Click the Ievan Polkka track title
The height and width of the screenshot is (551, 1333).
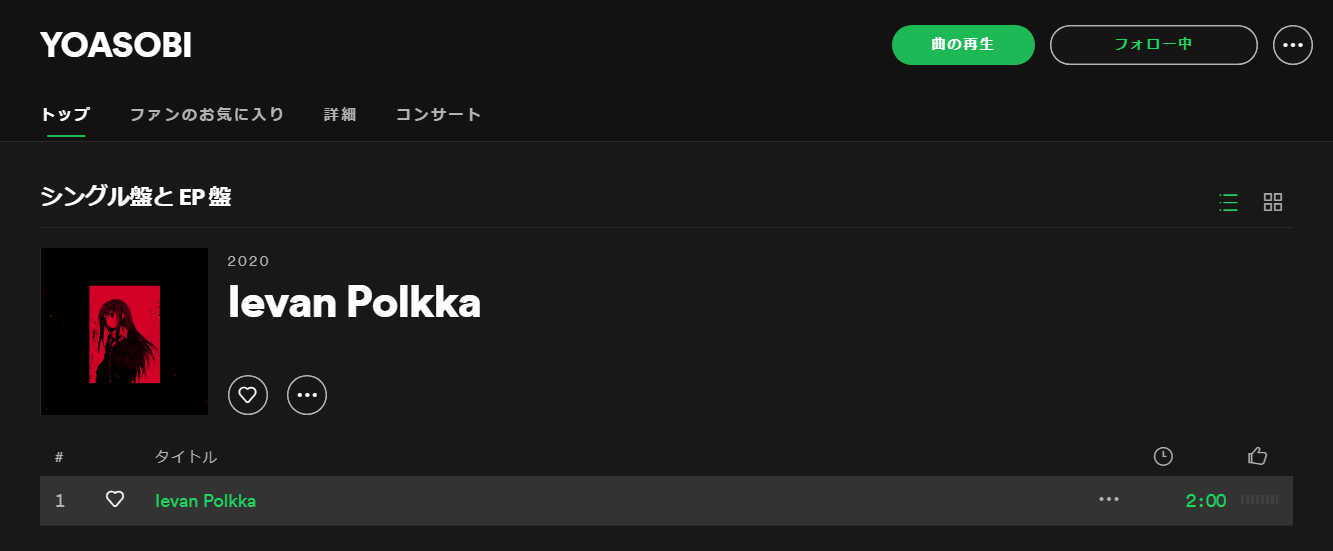click(206, 501)
